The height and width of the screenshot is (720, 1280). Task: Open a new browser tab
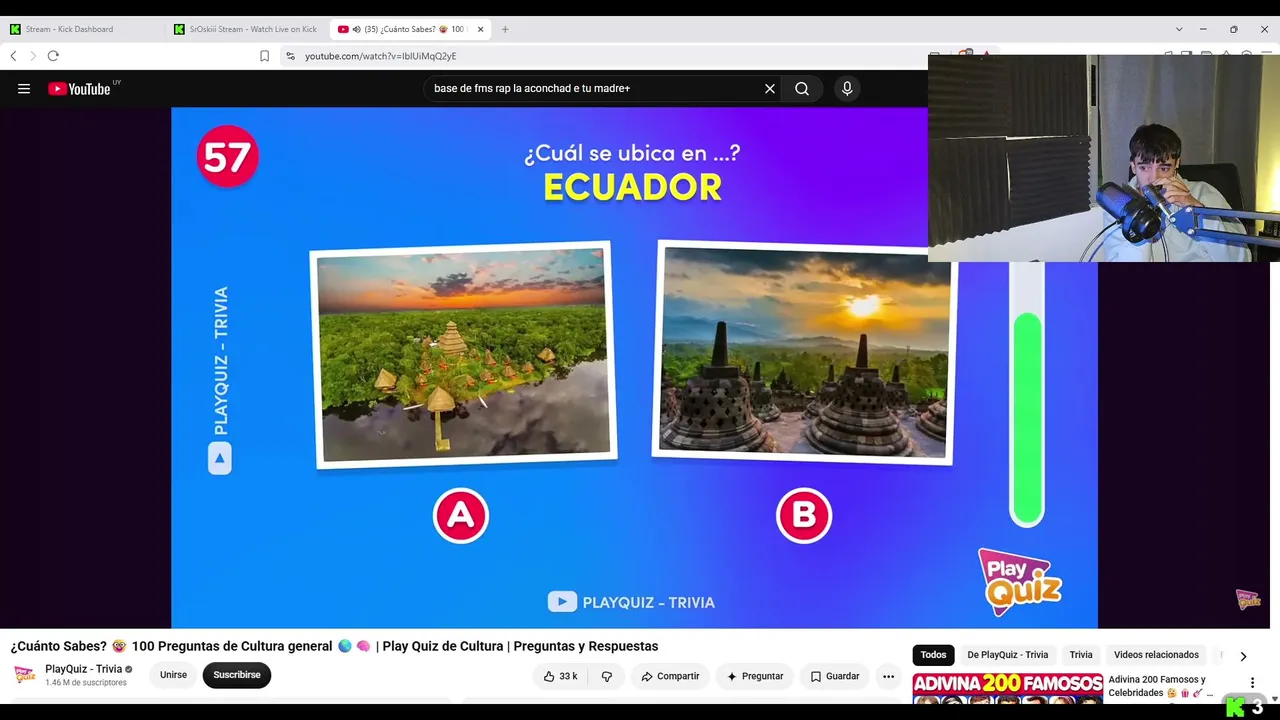tap(505, 29)
